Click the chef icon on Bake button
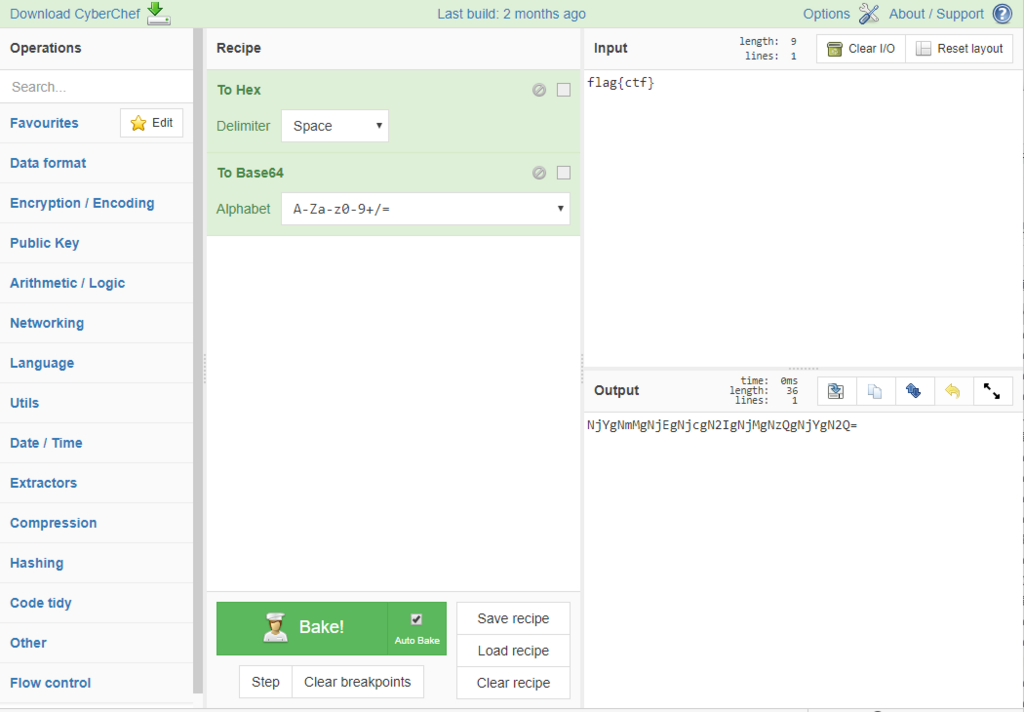 (x=276, y=628)
